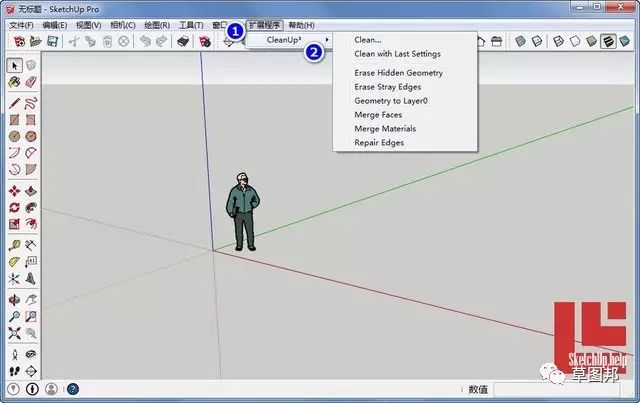
Task: Select the arrow Select tool
Action: (x=15, y=65)
